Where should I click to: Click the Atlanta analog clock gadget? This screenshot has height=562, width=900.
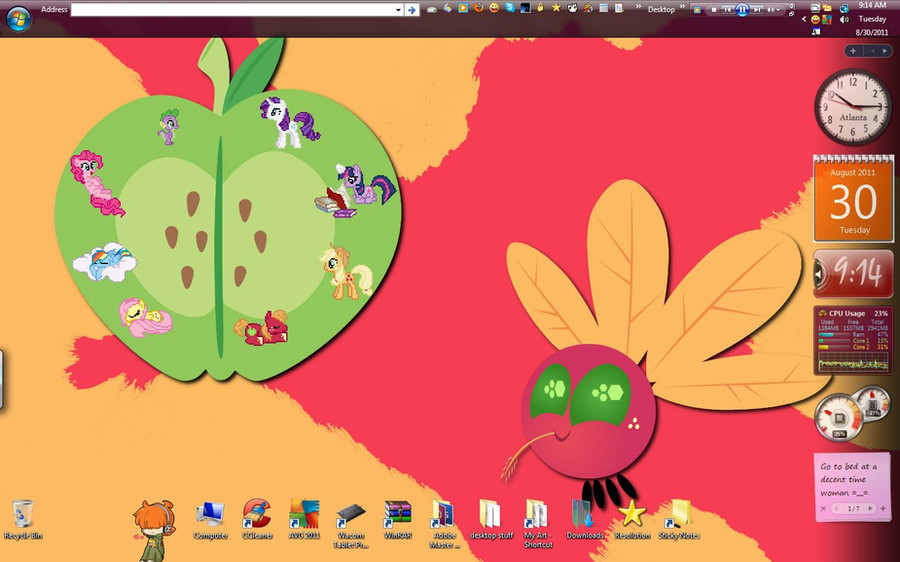853,107
